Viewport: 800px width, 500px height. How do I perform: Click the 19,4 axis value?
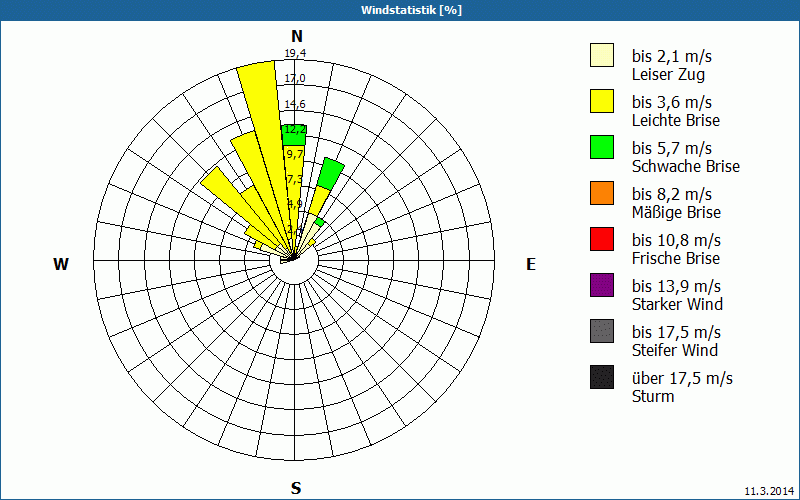(295, 53)
